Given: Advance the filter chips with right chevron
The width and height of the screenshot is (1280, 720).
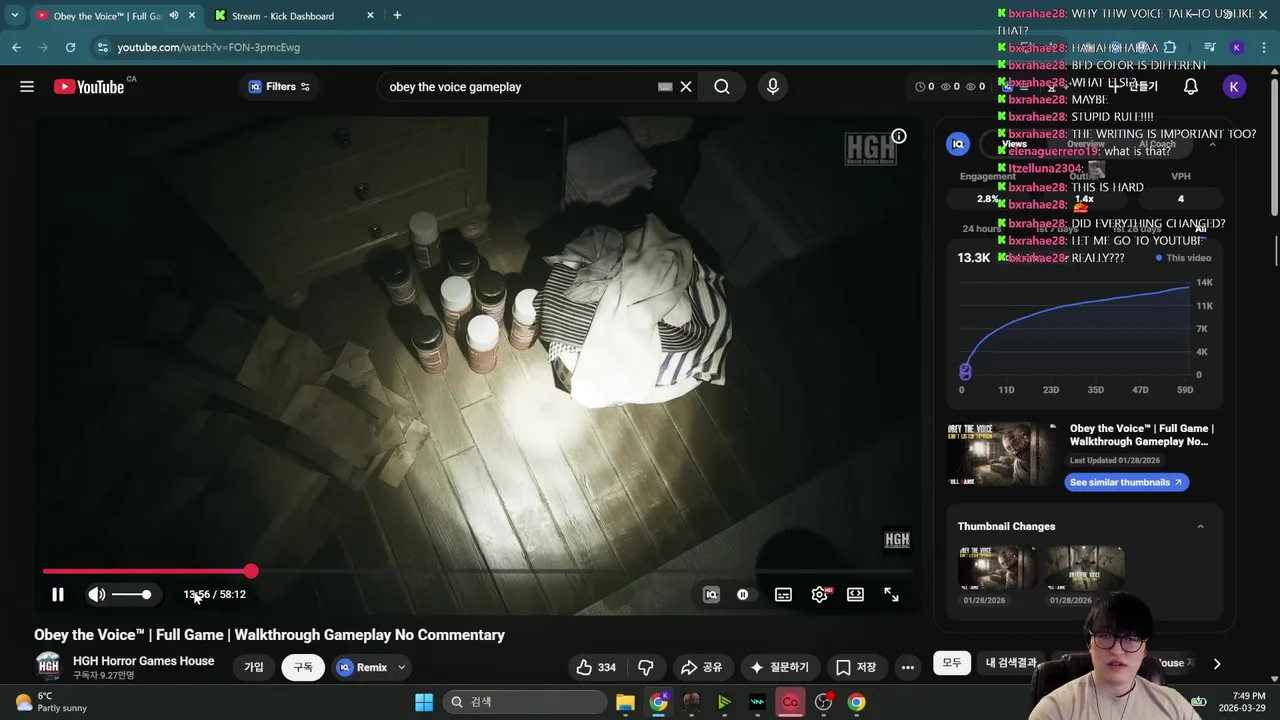Looking at the screenshot, I should click(1217, 663).
